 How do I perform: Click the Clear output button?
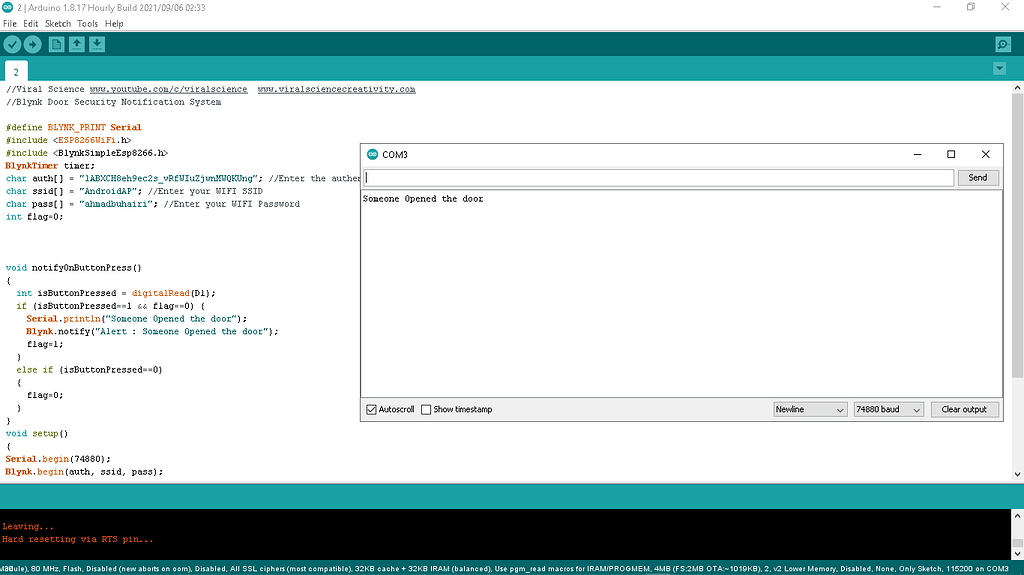point(964,409)
